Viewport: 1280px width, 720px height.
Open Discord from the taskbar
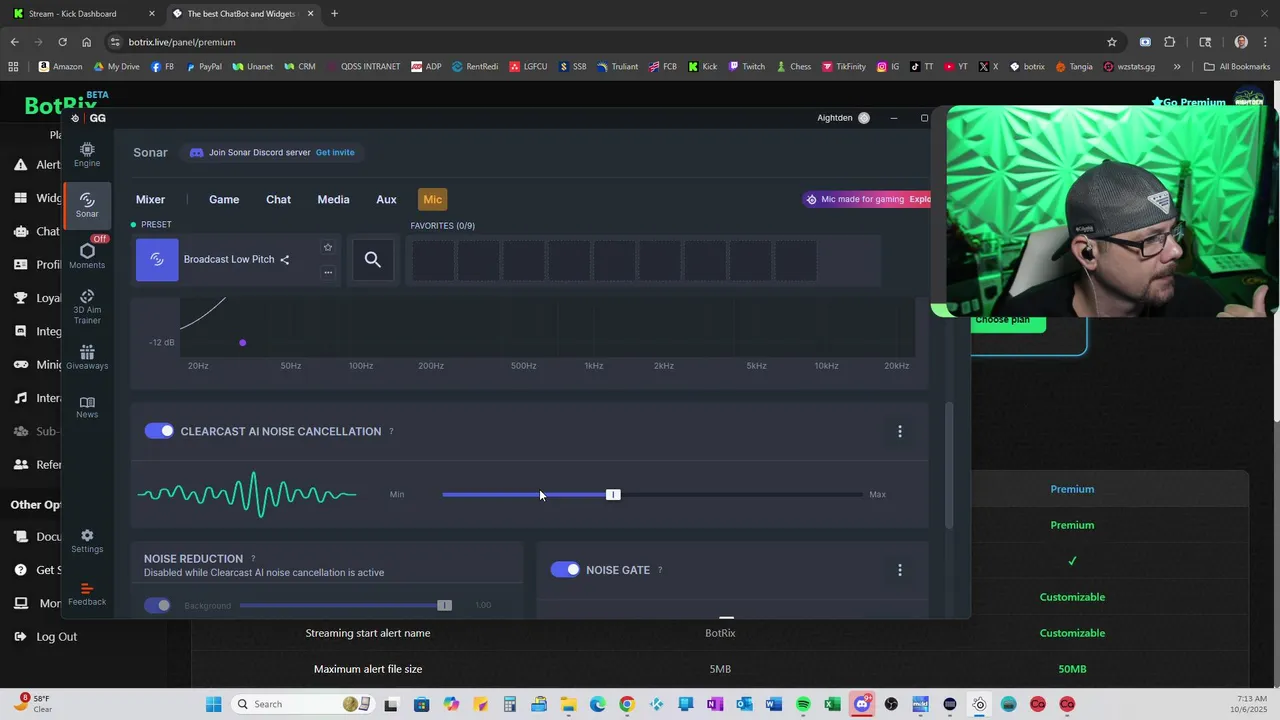click(862, 704)
